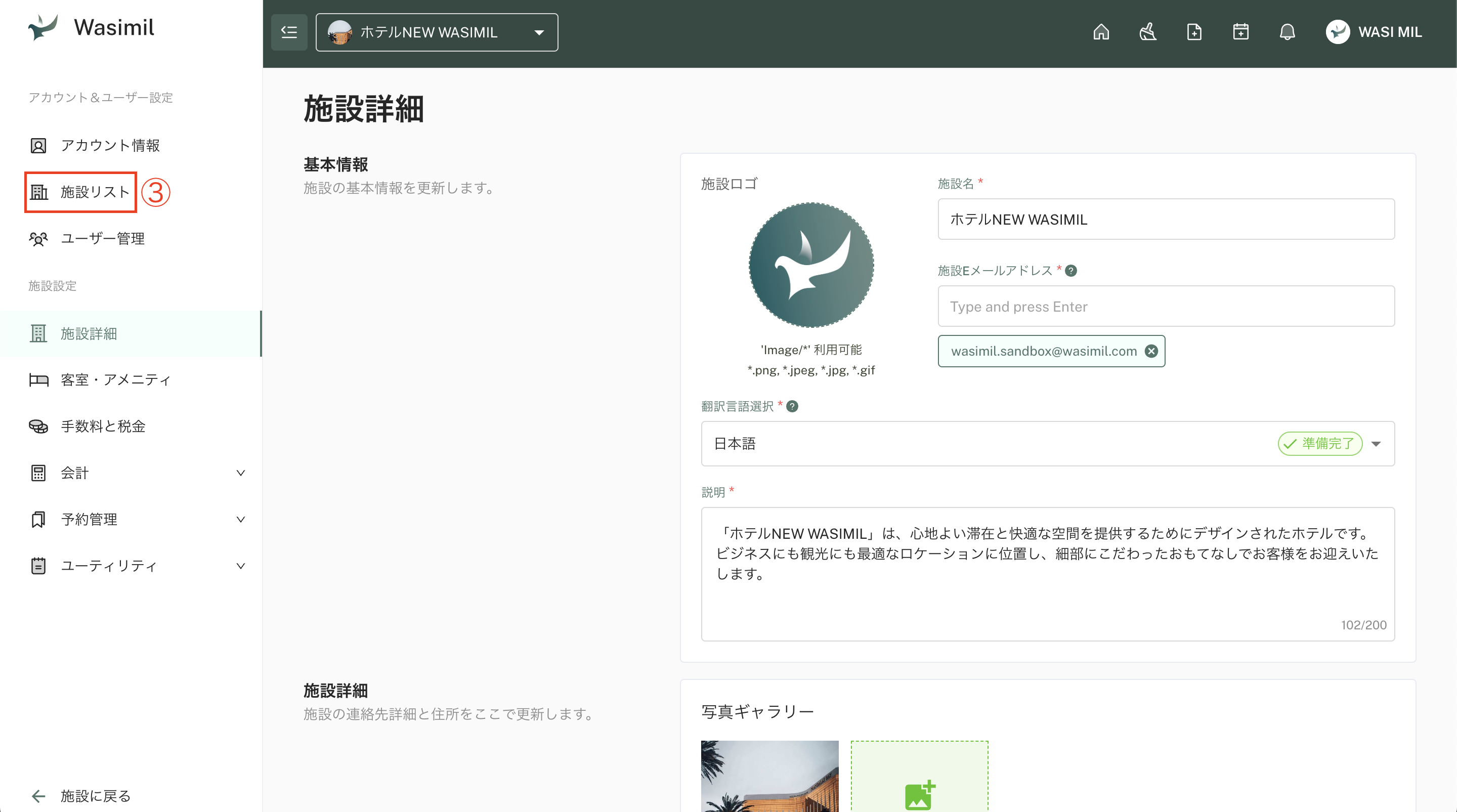1457x812 pixels.
Task: Click the Wasimil logo in sidebar
Action: click(92, 27)
